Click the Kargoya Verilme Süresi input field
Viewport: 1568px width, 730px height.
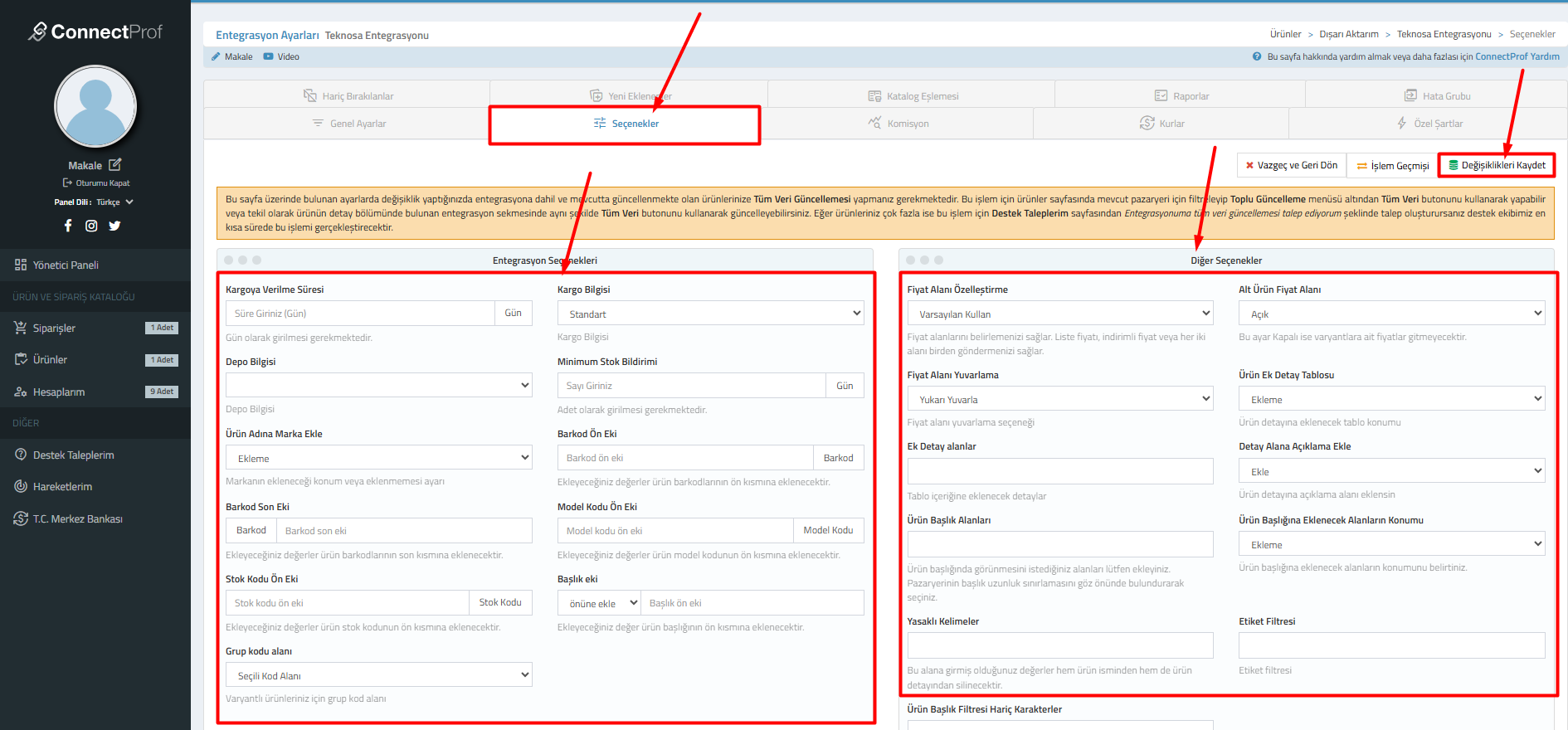[x=360, y=314]
